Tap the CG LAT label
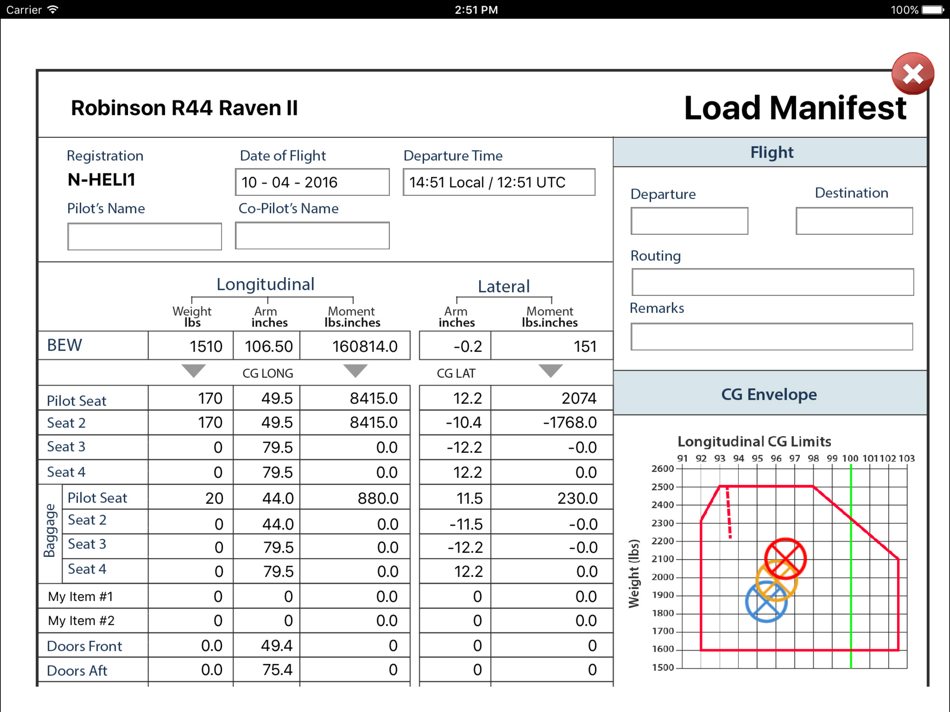Viewport: 950px width, 712px height. [x=456, y=373]
